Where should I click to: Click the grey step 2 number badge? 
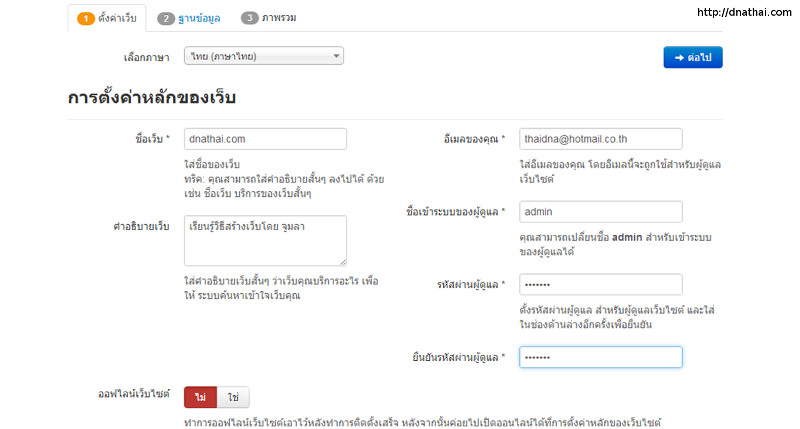(165, 18)
